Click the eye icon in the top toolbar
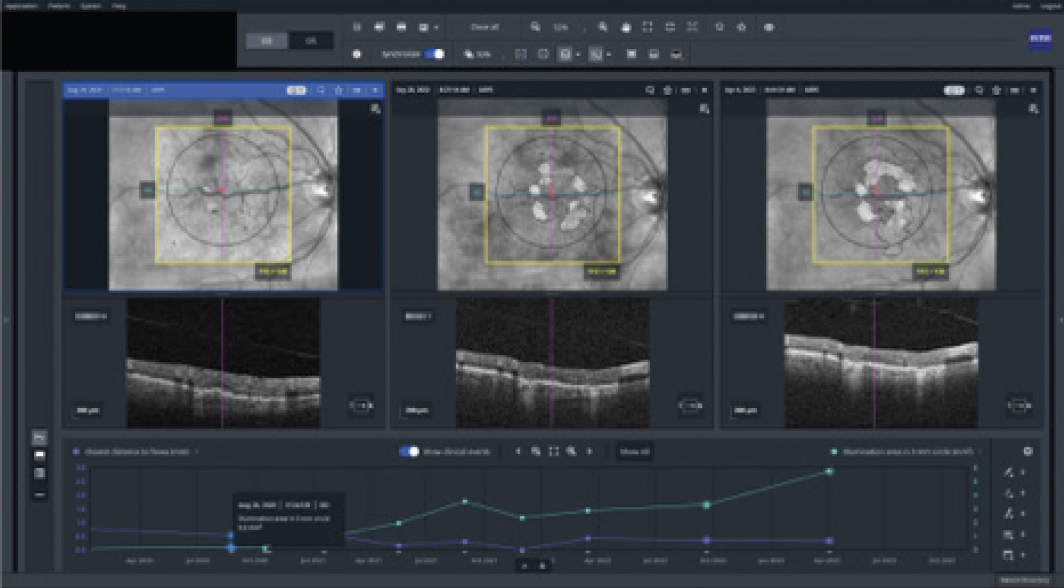 [x=767, y=27]
